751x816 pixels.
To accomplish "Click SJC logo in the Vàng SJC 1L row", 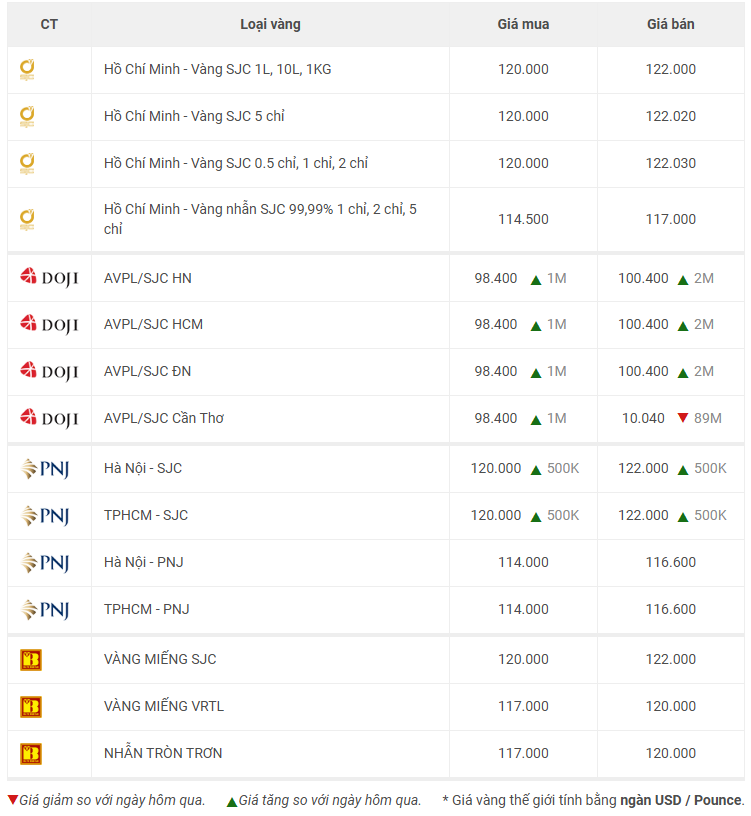I will (x=27, y=70).
